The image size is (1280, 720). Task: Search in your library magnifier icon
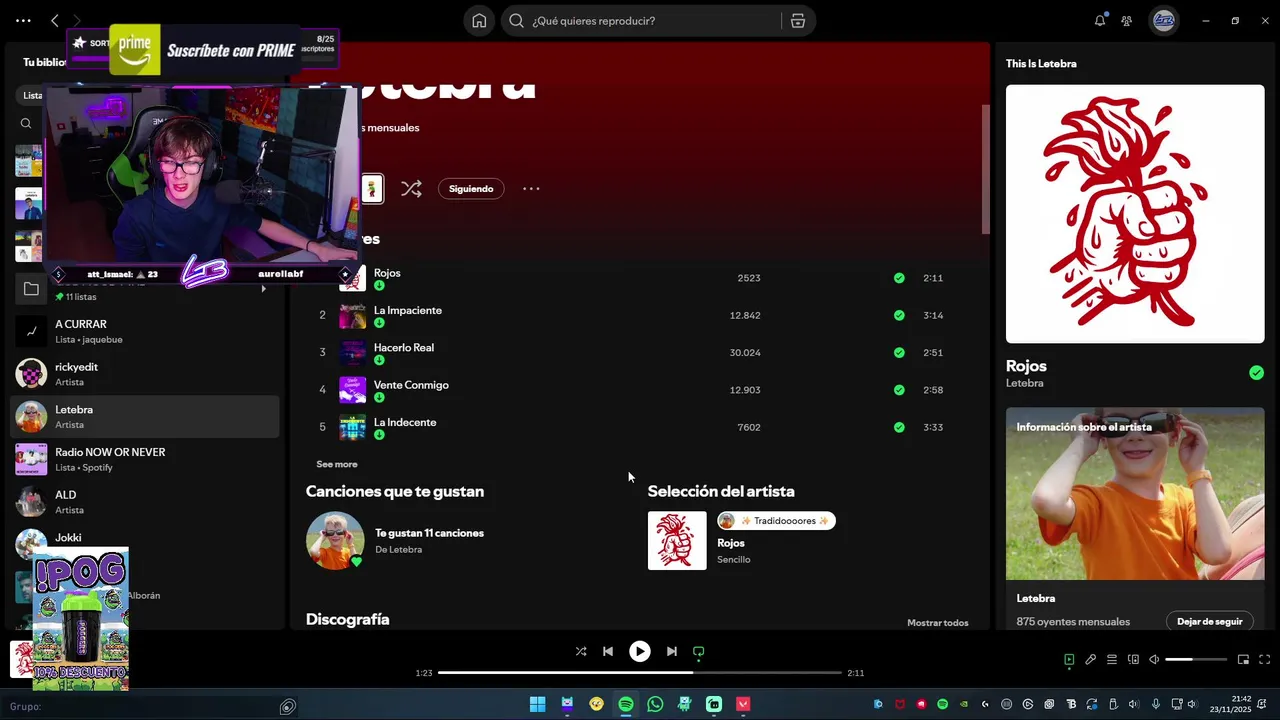tap(26, 124)
